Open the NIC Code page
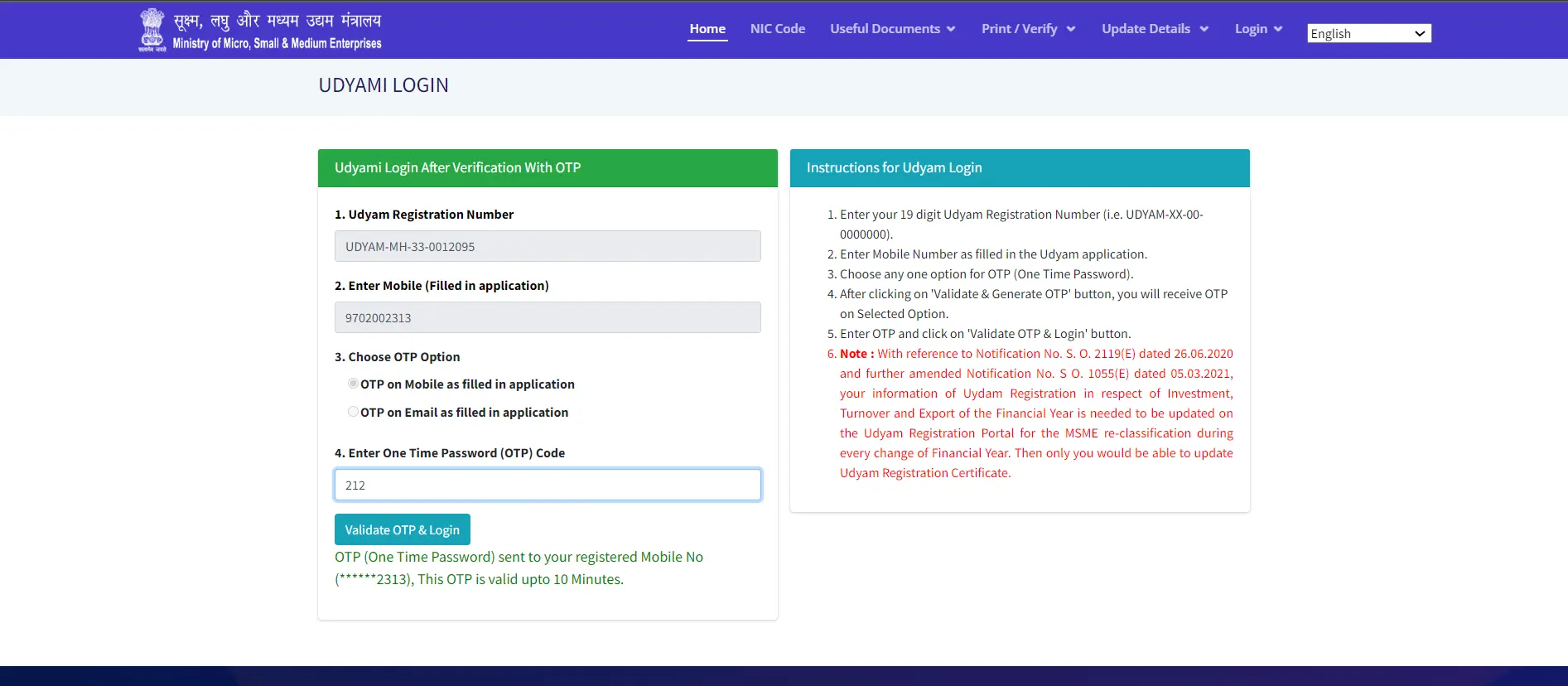1568x686 pixels. coord(778,29)
